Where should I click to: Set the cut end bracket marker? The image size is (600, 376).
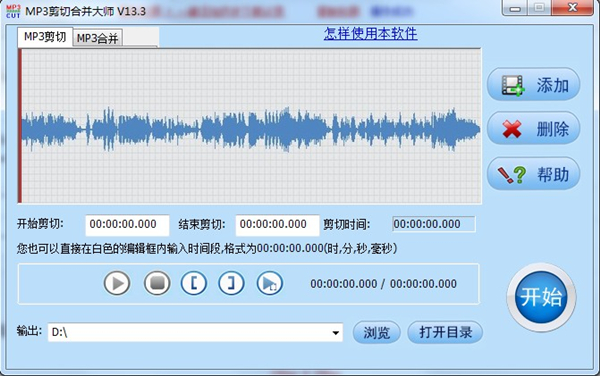point(231,283)
